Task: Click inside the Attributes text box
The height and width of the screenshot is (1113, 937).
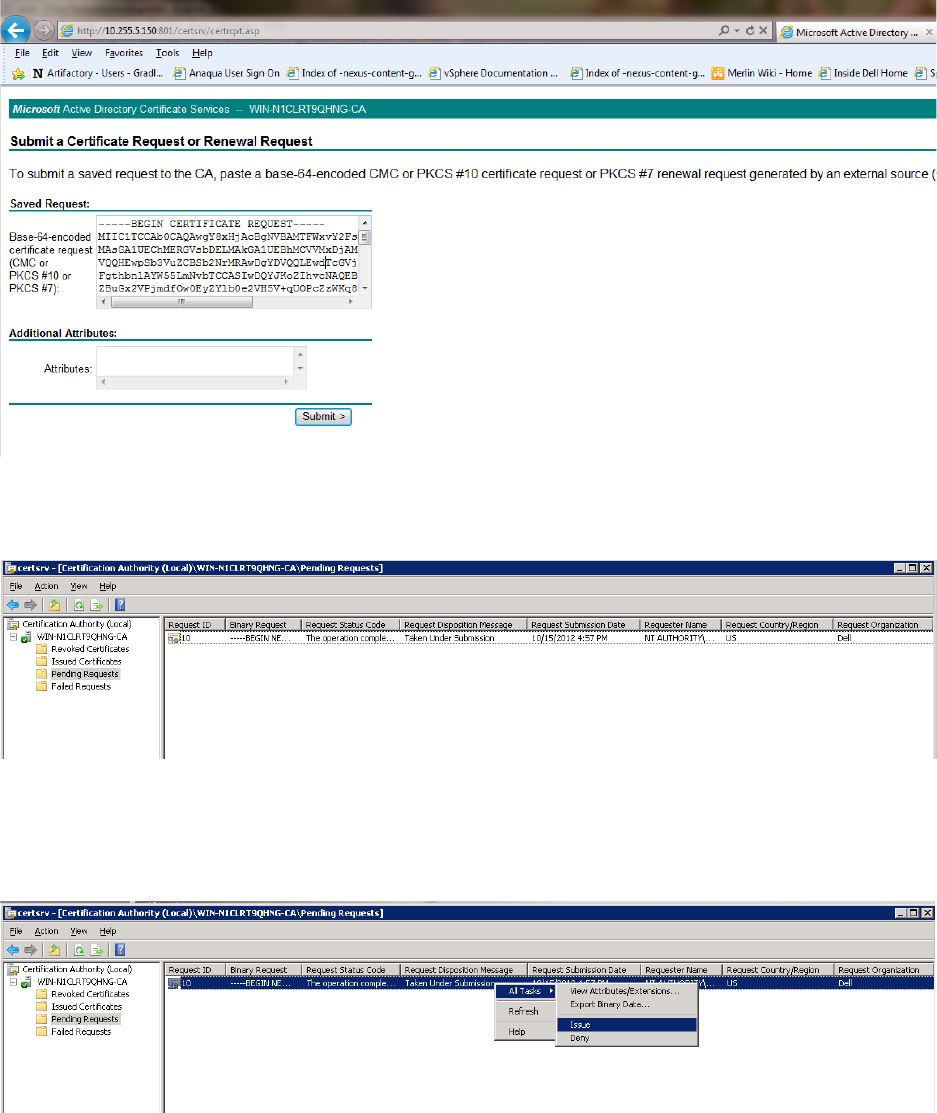Action: (x=195, y=361)
